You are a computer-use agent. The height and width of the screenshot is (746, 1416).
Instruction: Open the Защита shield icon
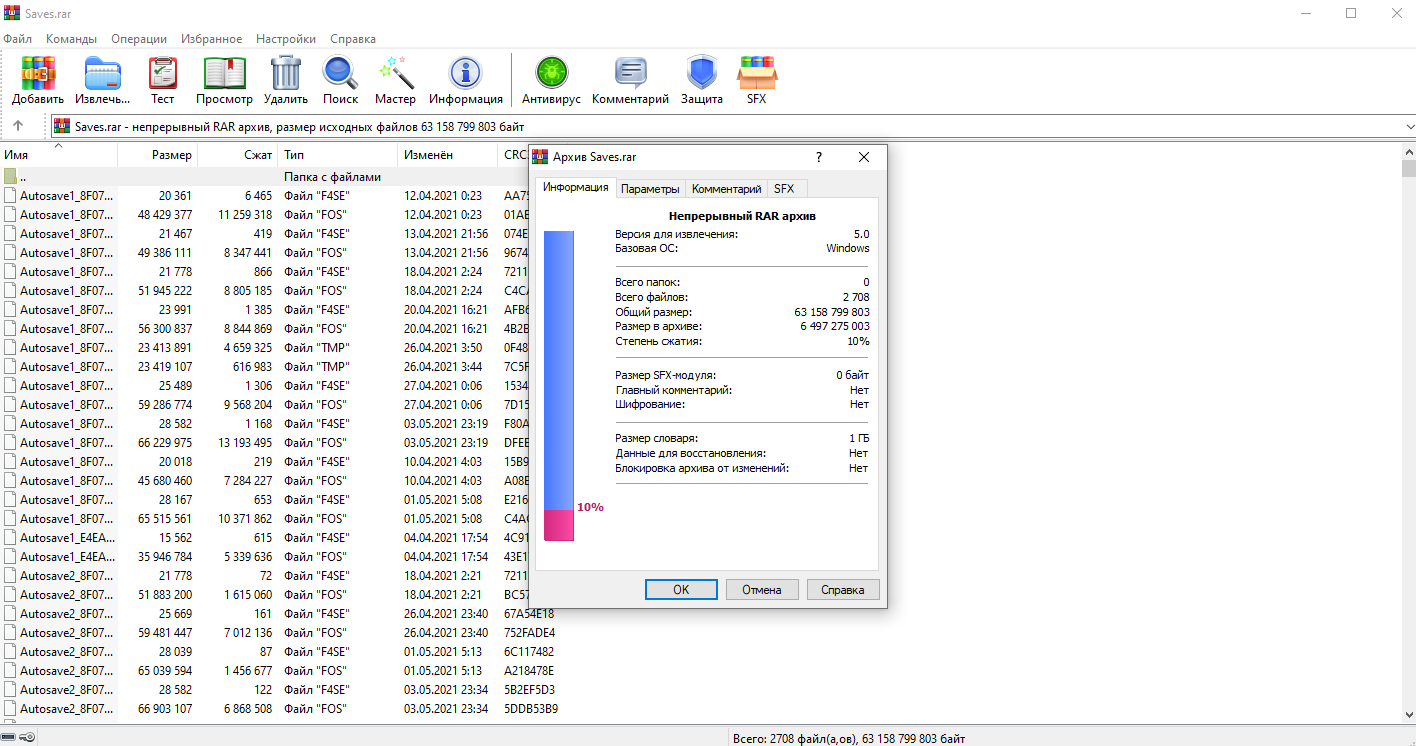click(701, 75)
